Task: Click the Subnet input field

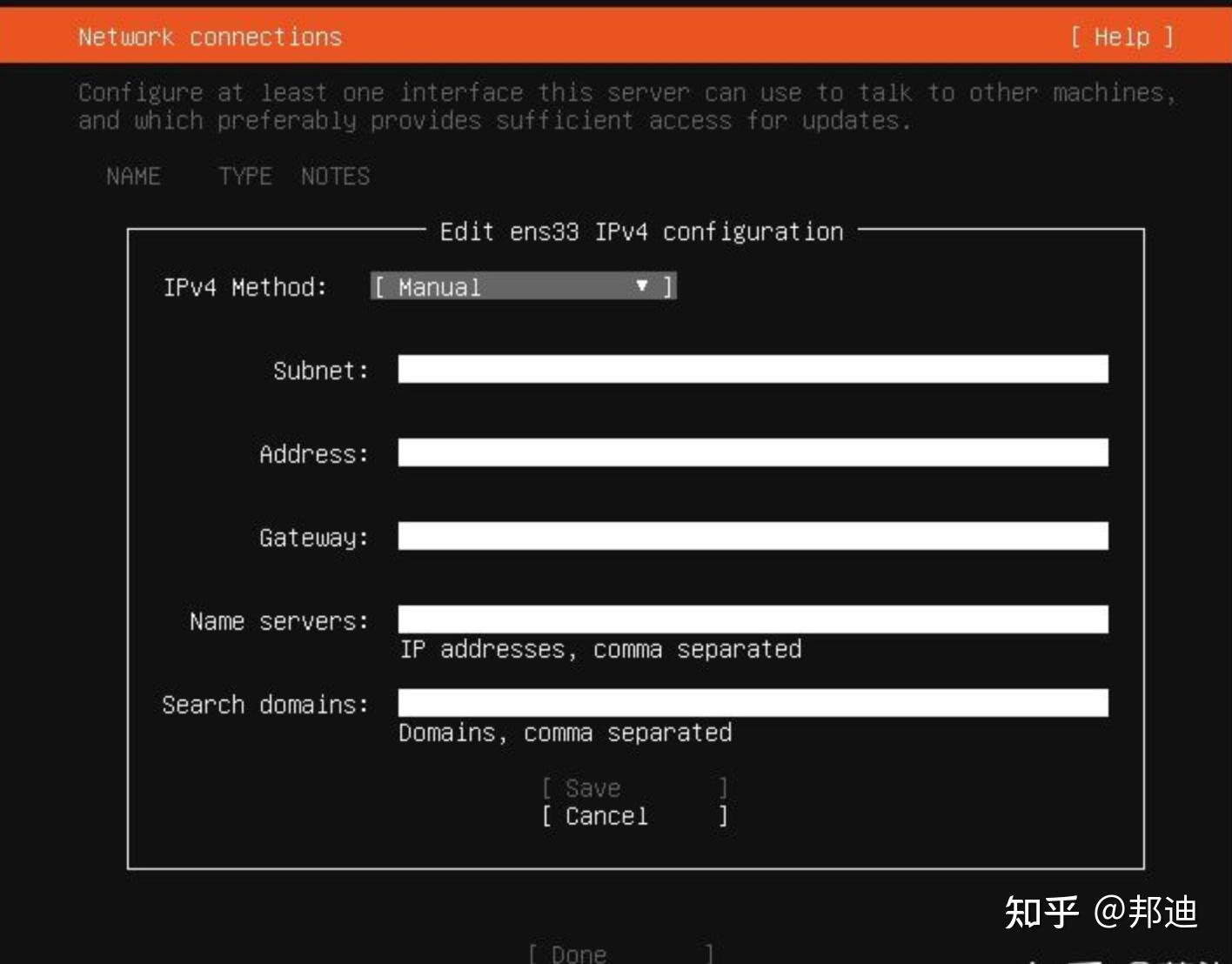Action: (x=751, y=370)
